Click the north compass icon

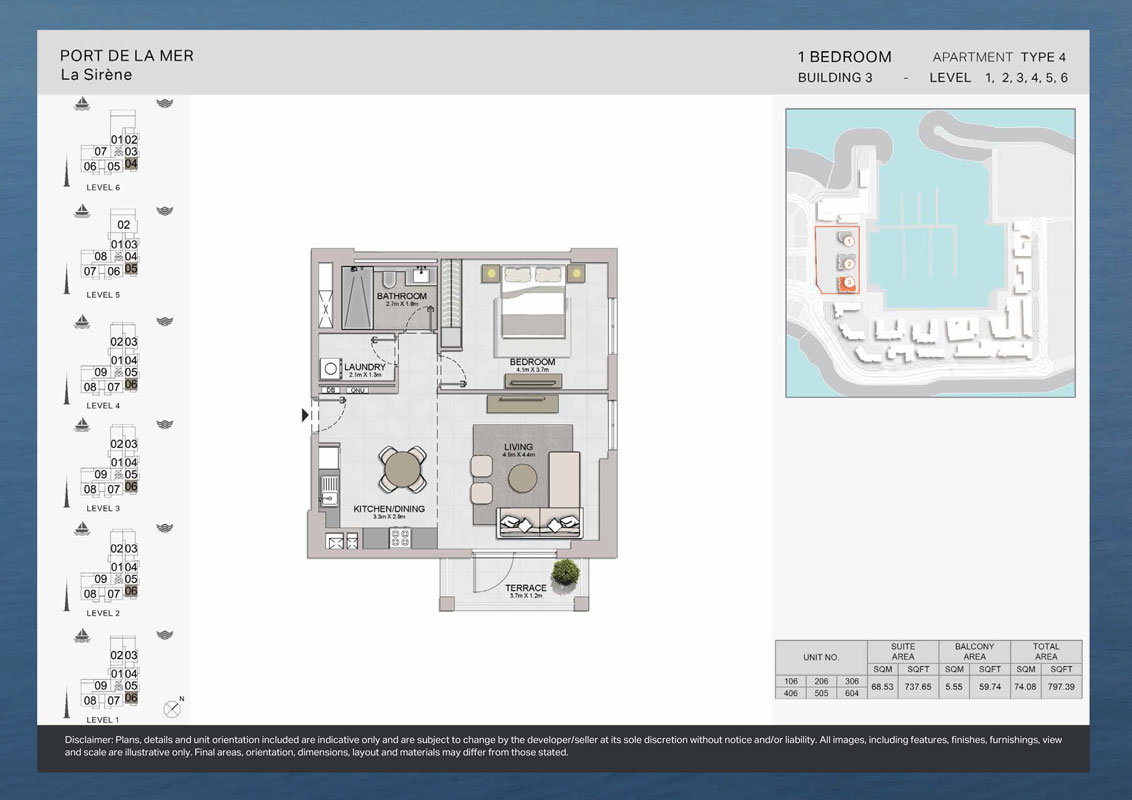(x=173, y=708)
